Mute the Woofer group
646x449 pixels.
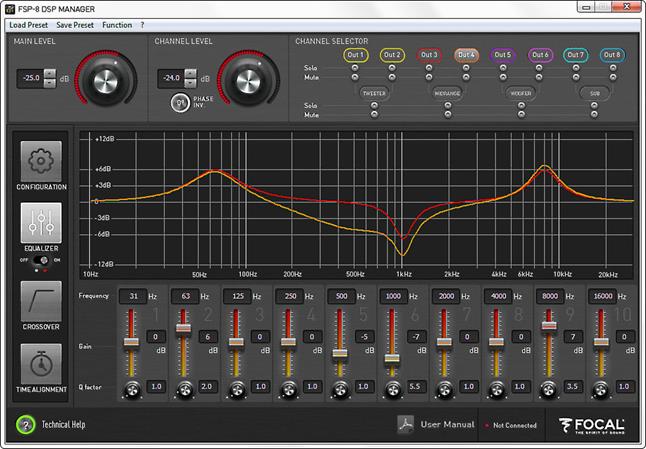click(522, 115)
